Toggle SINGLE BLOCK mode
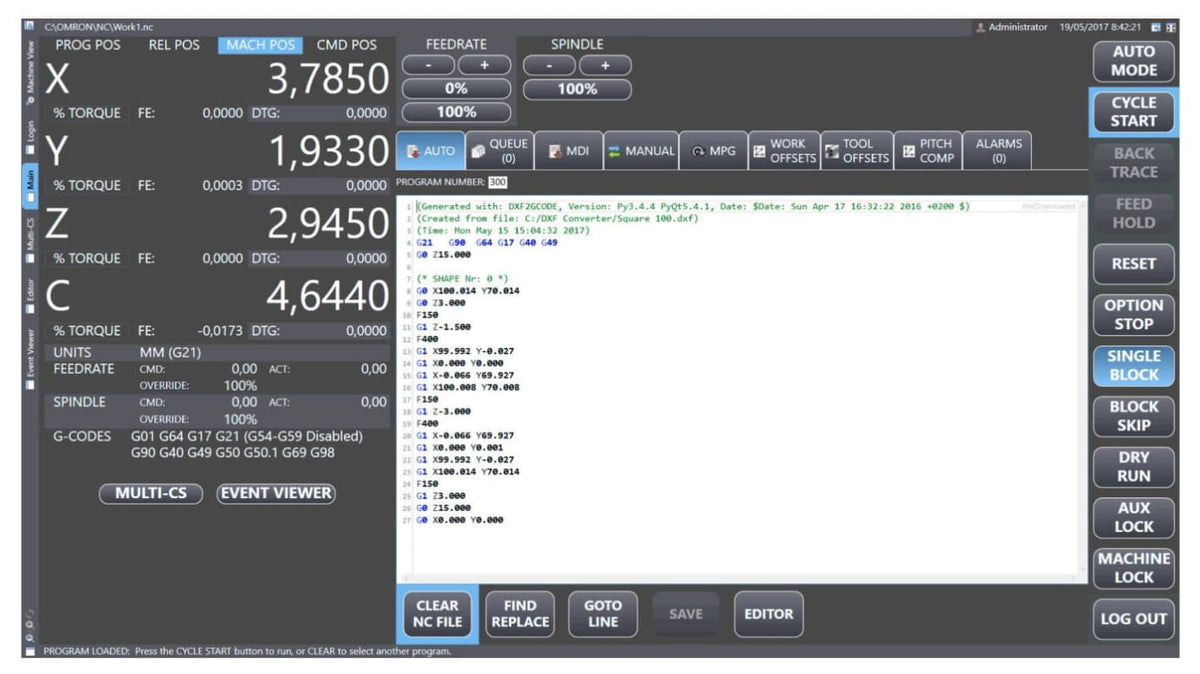Image resolution: width=1200 pixels, height=674 pixels. (x=1133, y=365)
